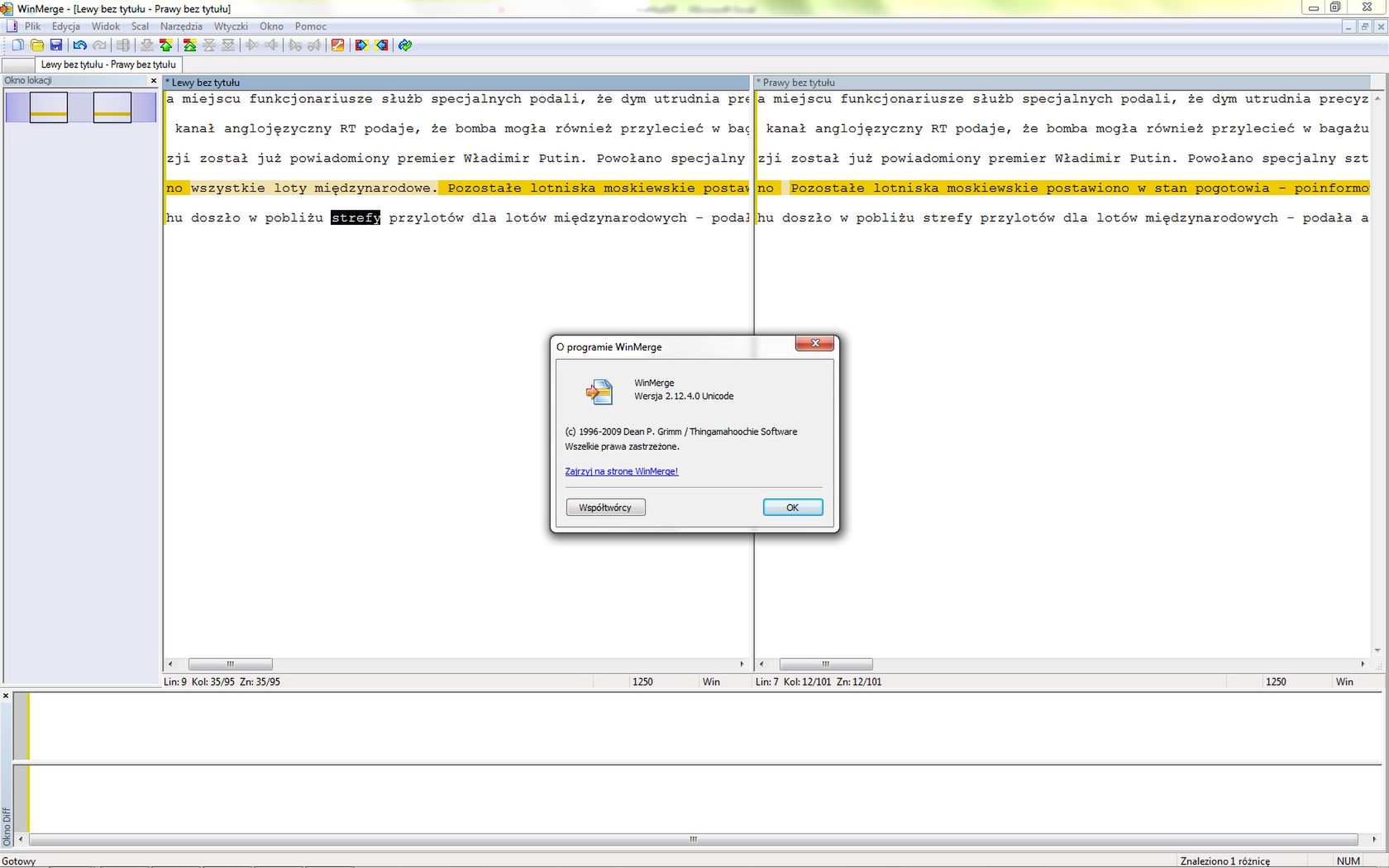
Task: Open the Pomoc menu
Action: (311, 26)
